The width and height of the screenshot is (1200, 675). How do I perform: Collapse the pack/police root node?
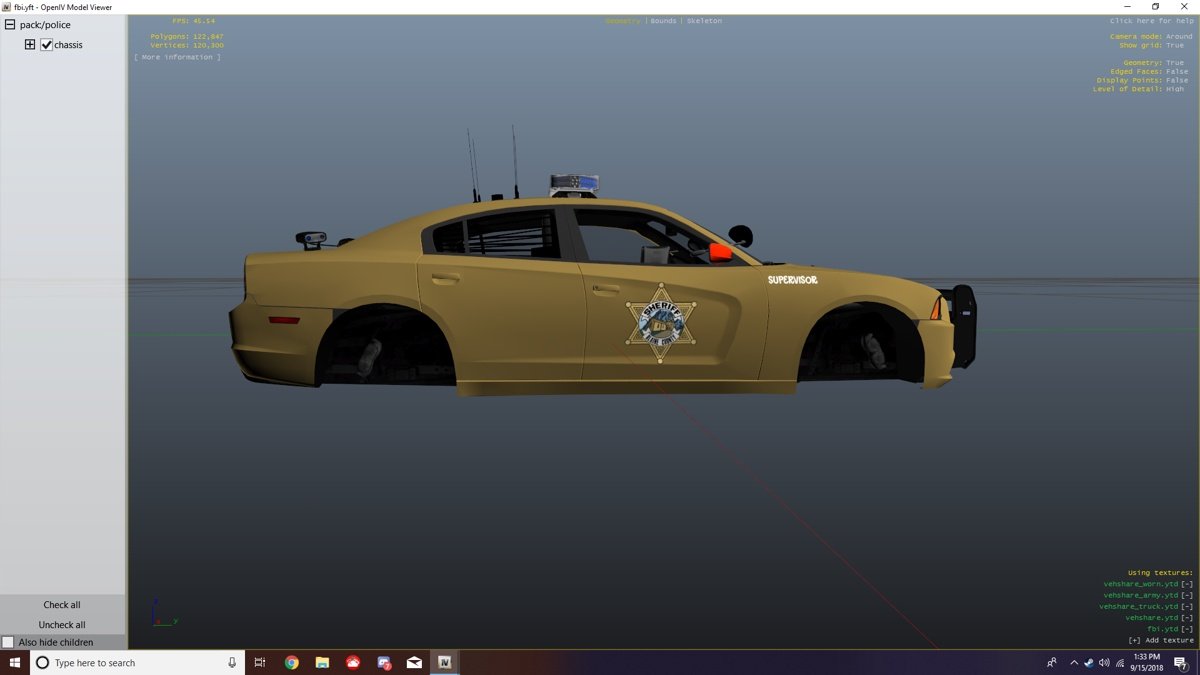(10, 25)
